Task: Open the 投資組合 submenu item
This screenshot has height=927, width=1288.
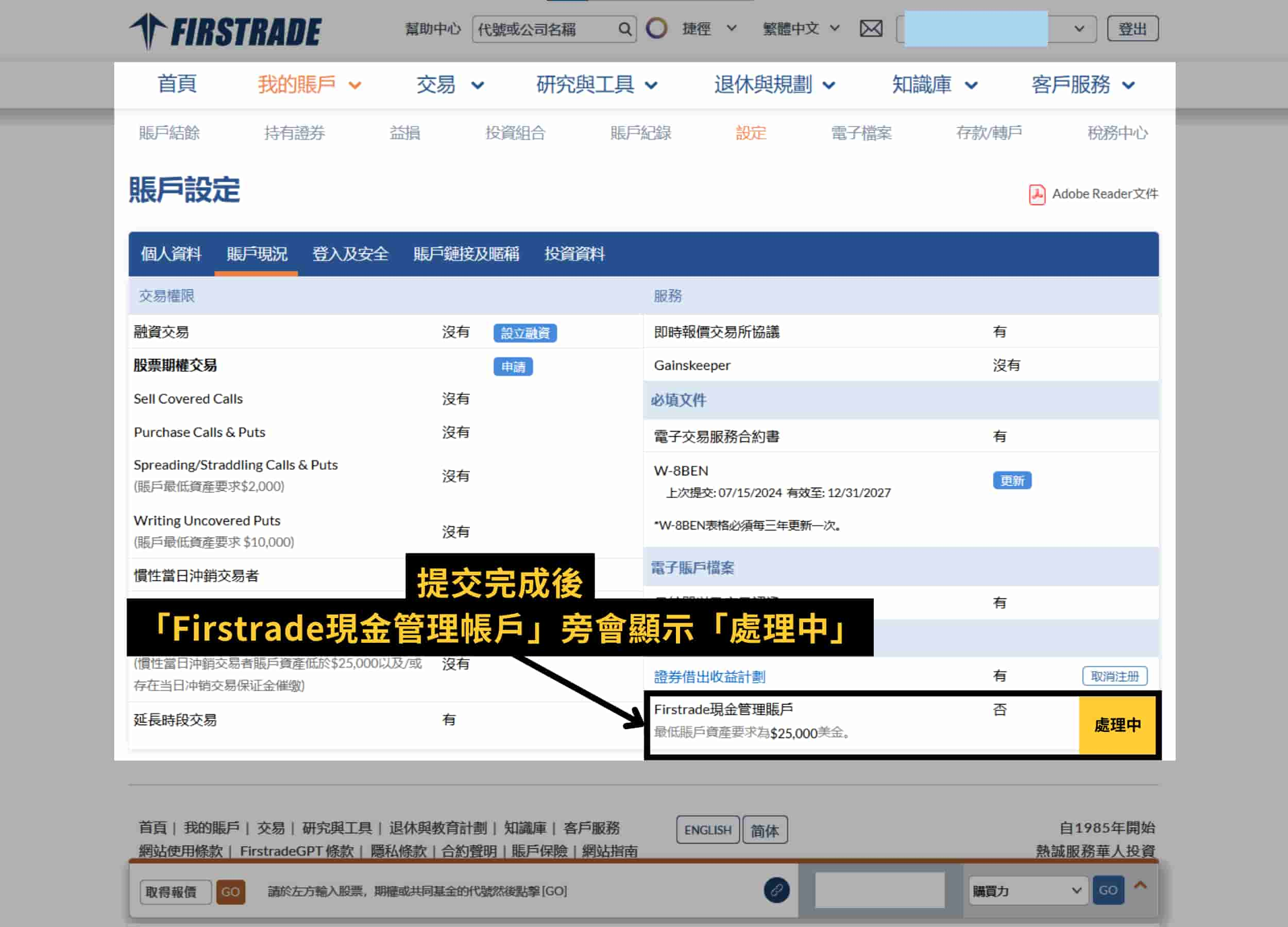Action: [515, 133]
